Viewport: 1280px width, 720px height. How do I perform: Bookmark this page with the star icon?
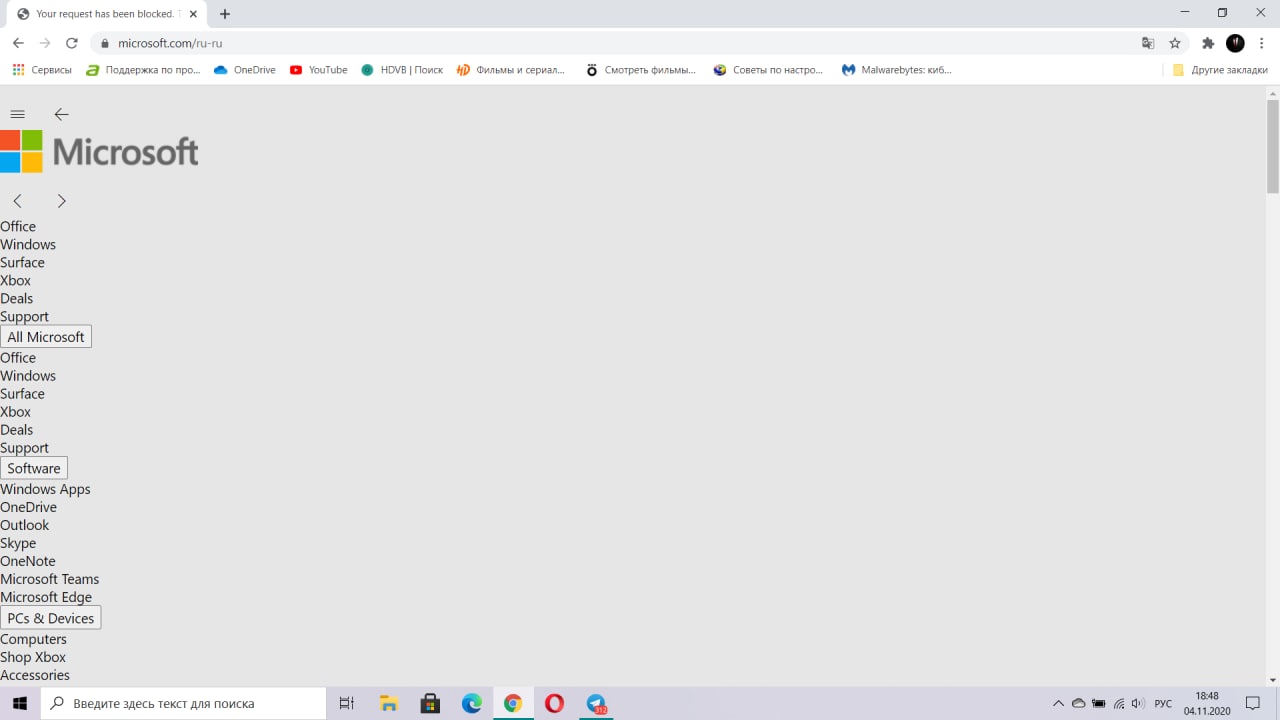1175,43
